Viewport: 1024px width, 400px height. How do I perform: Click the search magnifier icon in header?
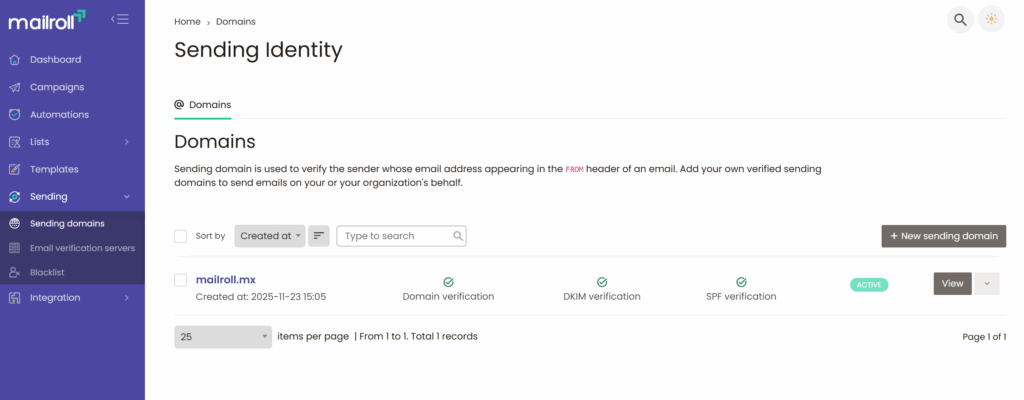coord(960,19)
